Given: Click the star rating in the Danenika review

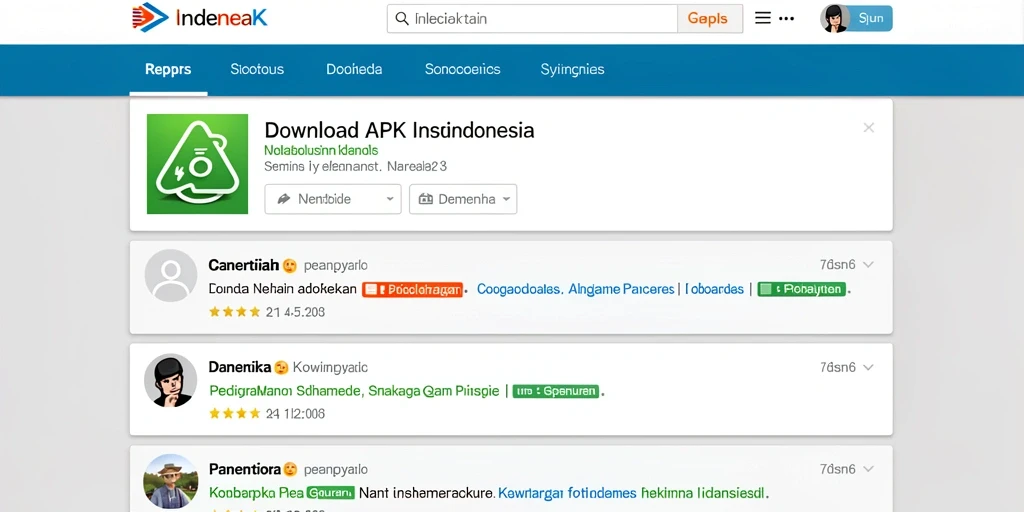Looking at the screenshot, I should pyautogui.click(x=234, y=413).
